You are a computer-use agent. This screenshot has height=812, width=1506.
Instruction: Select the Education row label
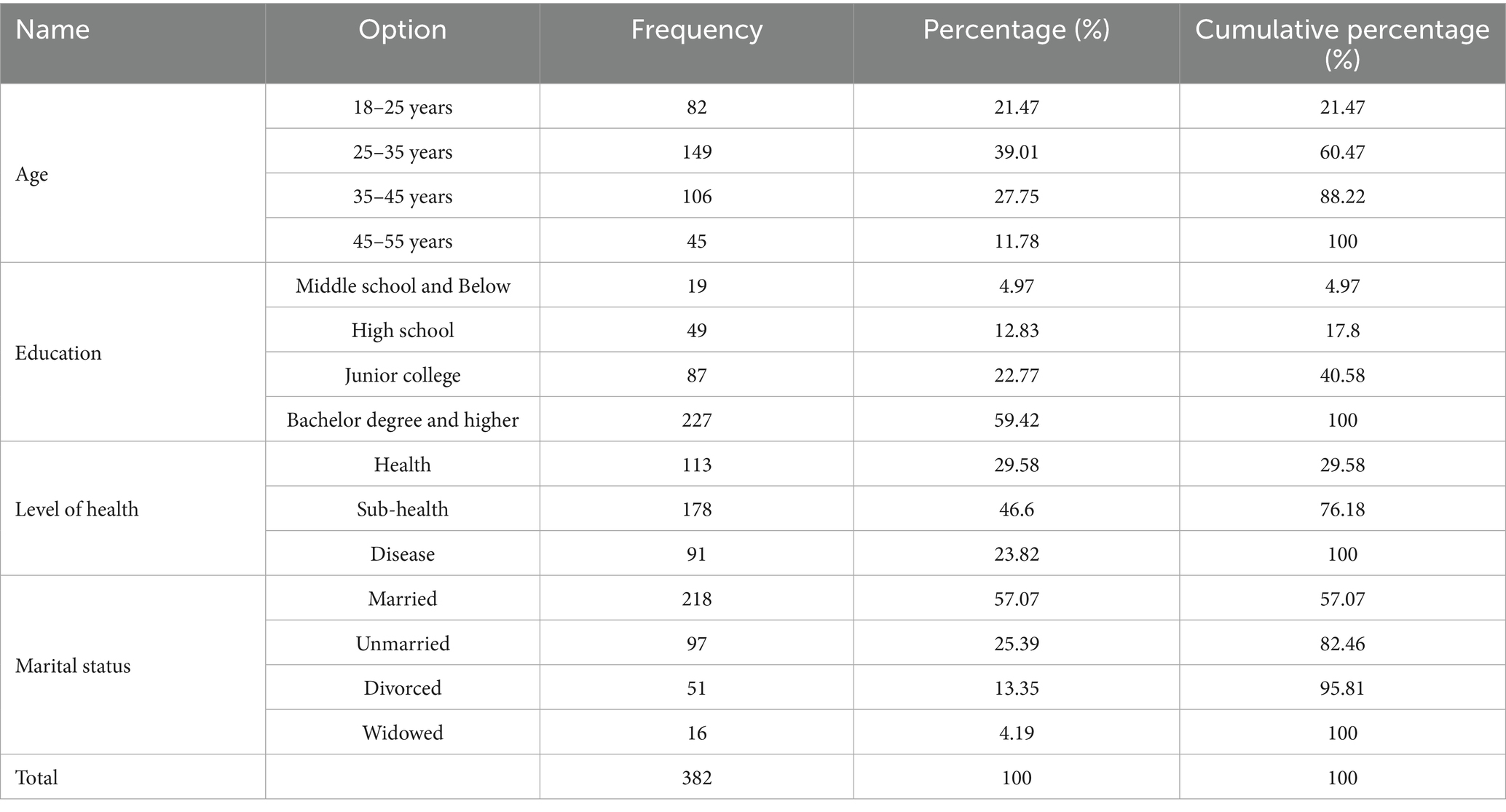pos(58,353)
